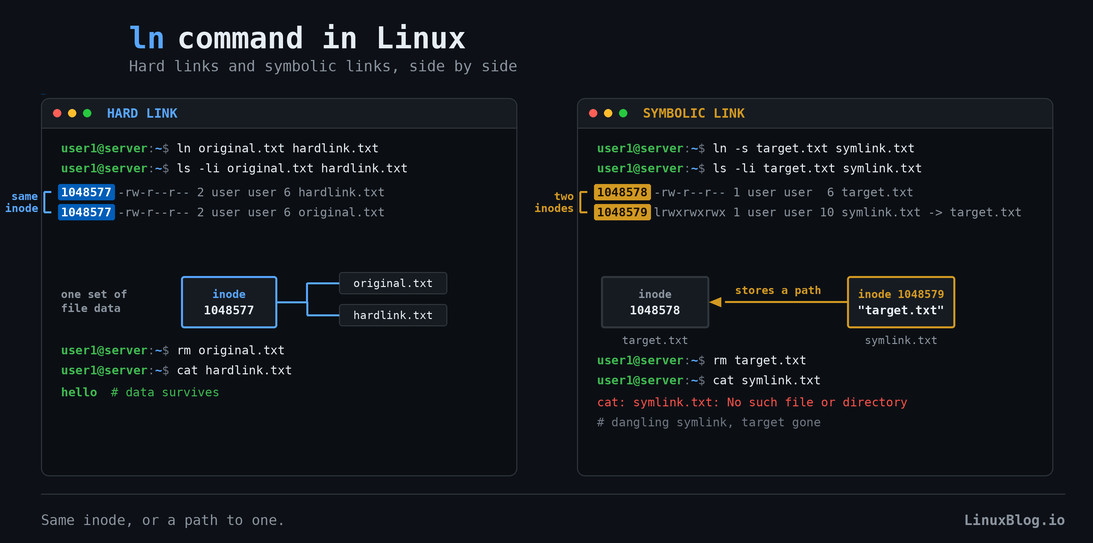This screenshot has height=543, width=1093.
Task: Select the HARD LINK window title
Action: tap(142, 114)
